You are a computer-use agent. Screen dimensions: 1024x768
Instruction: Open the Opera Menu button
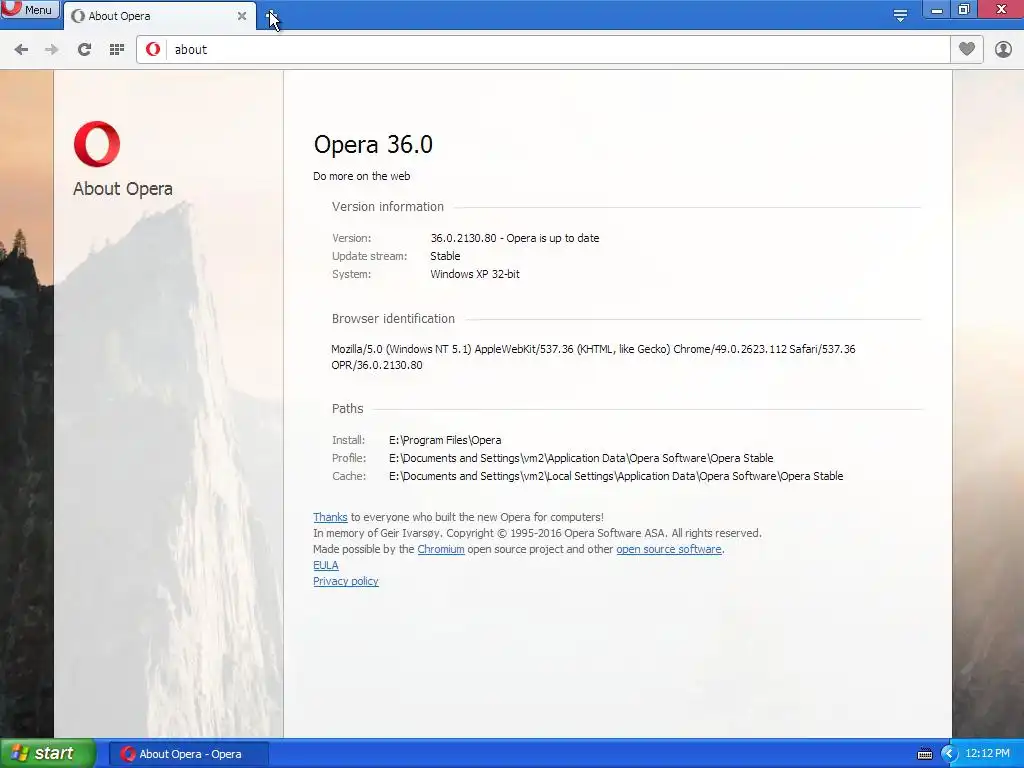[x=29, y=10]
